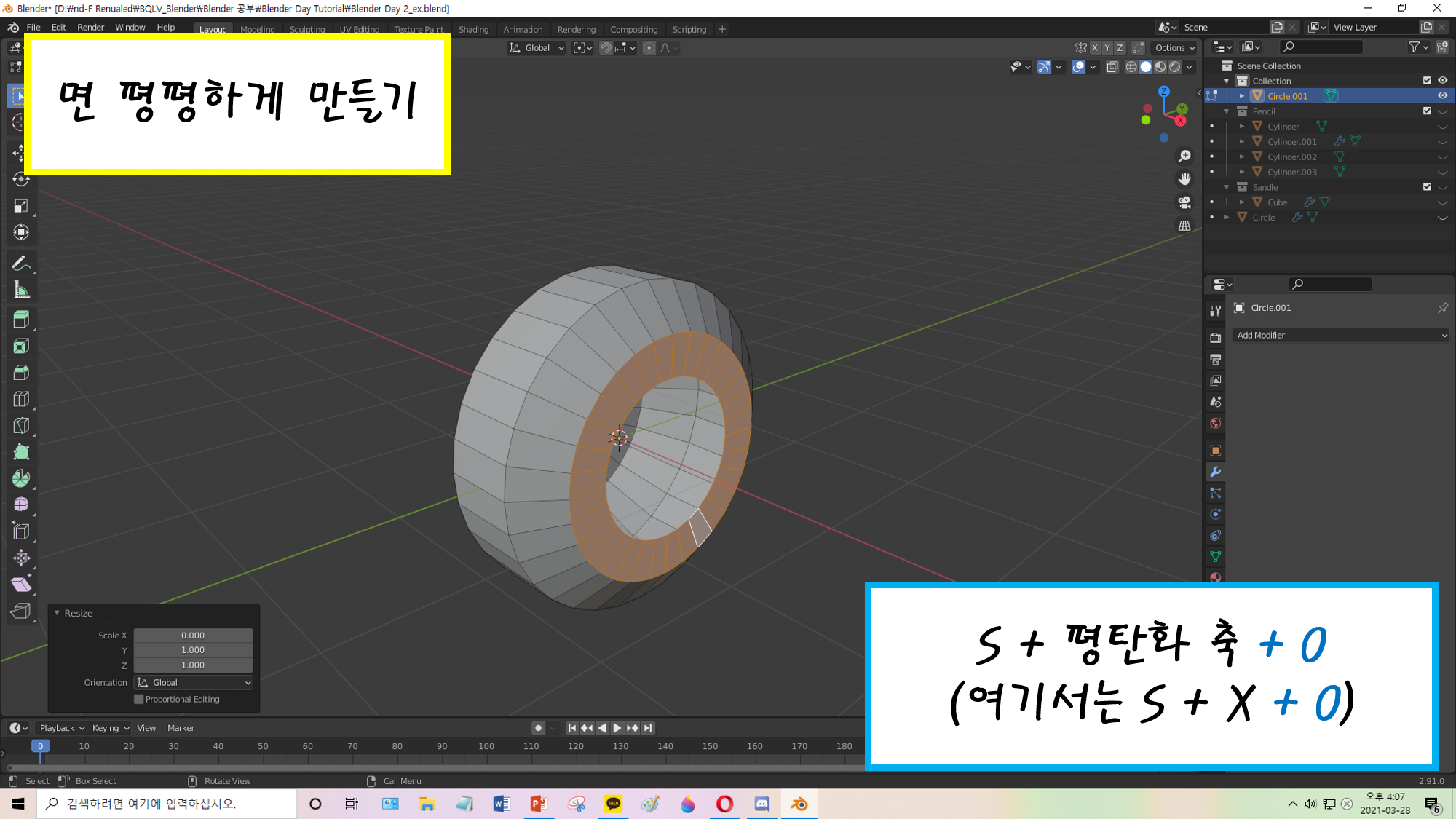Viewport: 1456px width, 819px height.
Task: Open the Add Modifier dropdown
Action: [x=1341, y=335]
